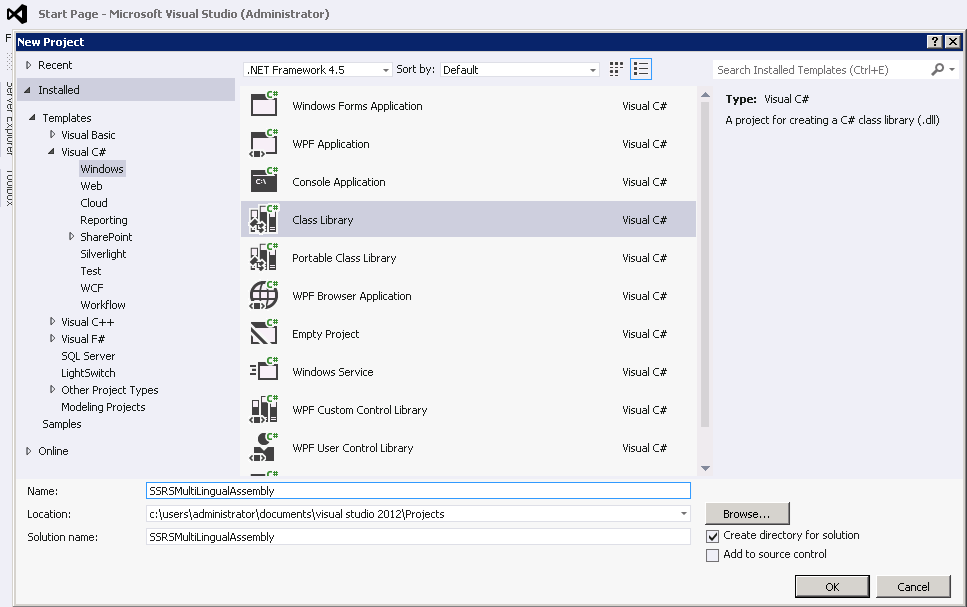The height and width of the screenshot is (607, 967).
Task: Click the Cancel button
Action: (913, 587)
